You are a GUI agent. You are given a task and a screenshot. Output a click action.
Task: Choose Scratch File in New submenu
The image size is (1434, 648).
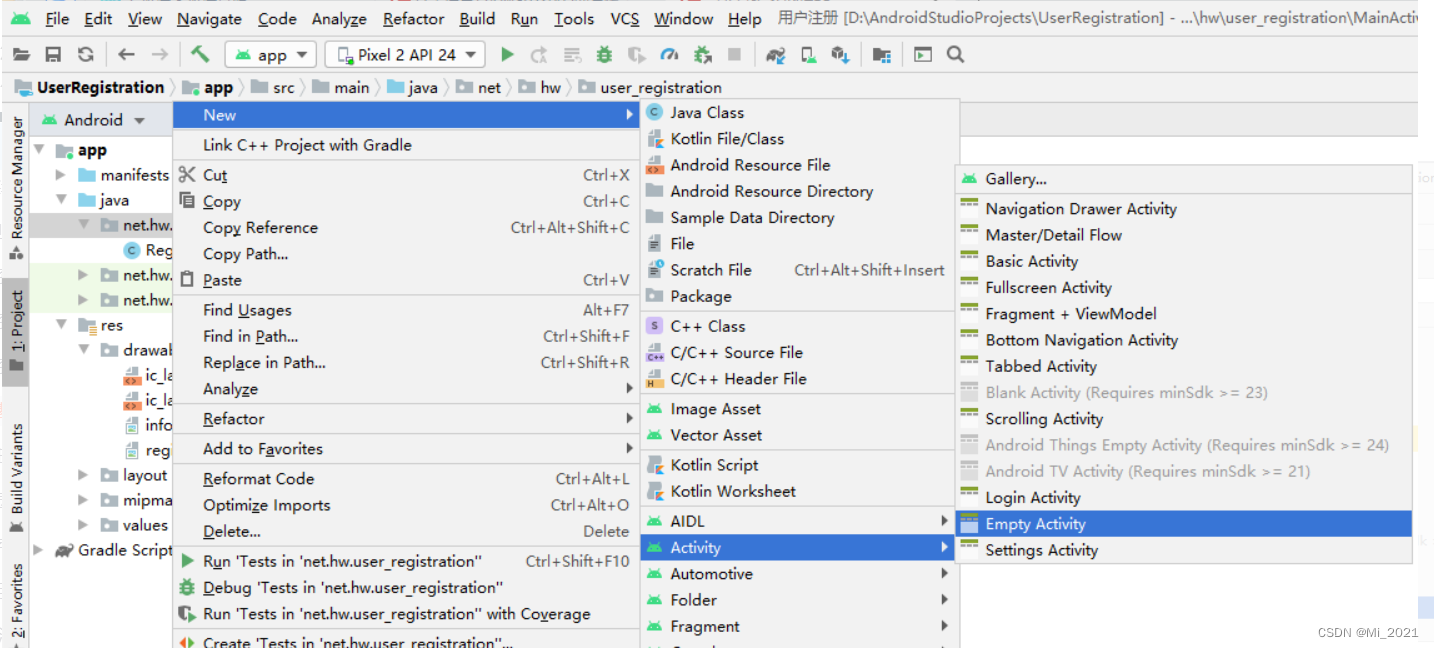click(x=800, y=270)
